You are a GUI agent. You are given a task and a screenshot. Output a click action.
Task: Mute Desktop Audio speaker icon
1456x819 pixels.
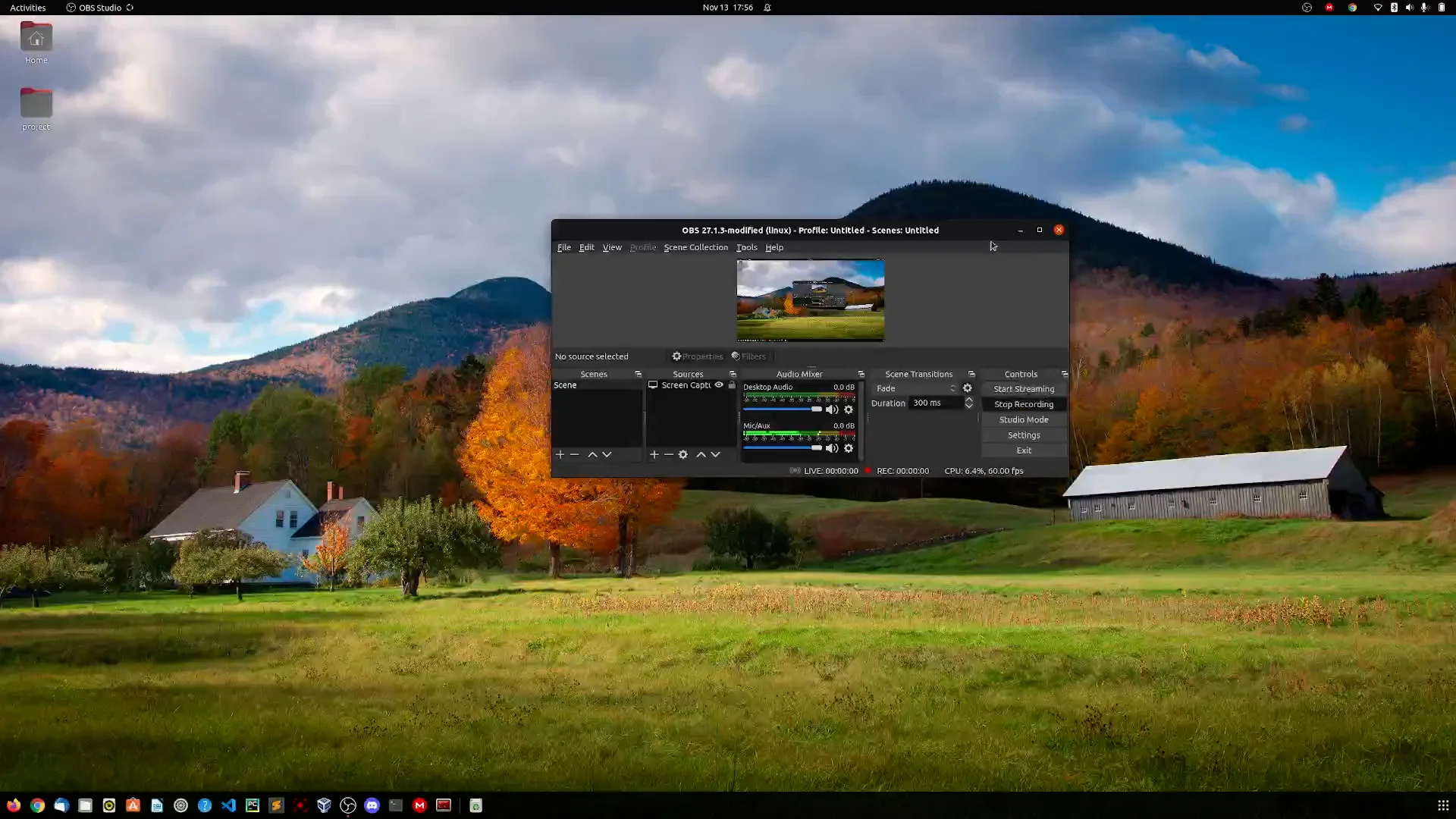[832, 410]
